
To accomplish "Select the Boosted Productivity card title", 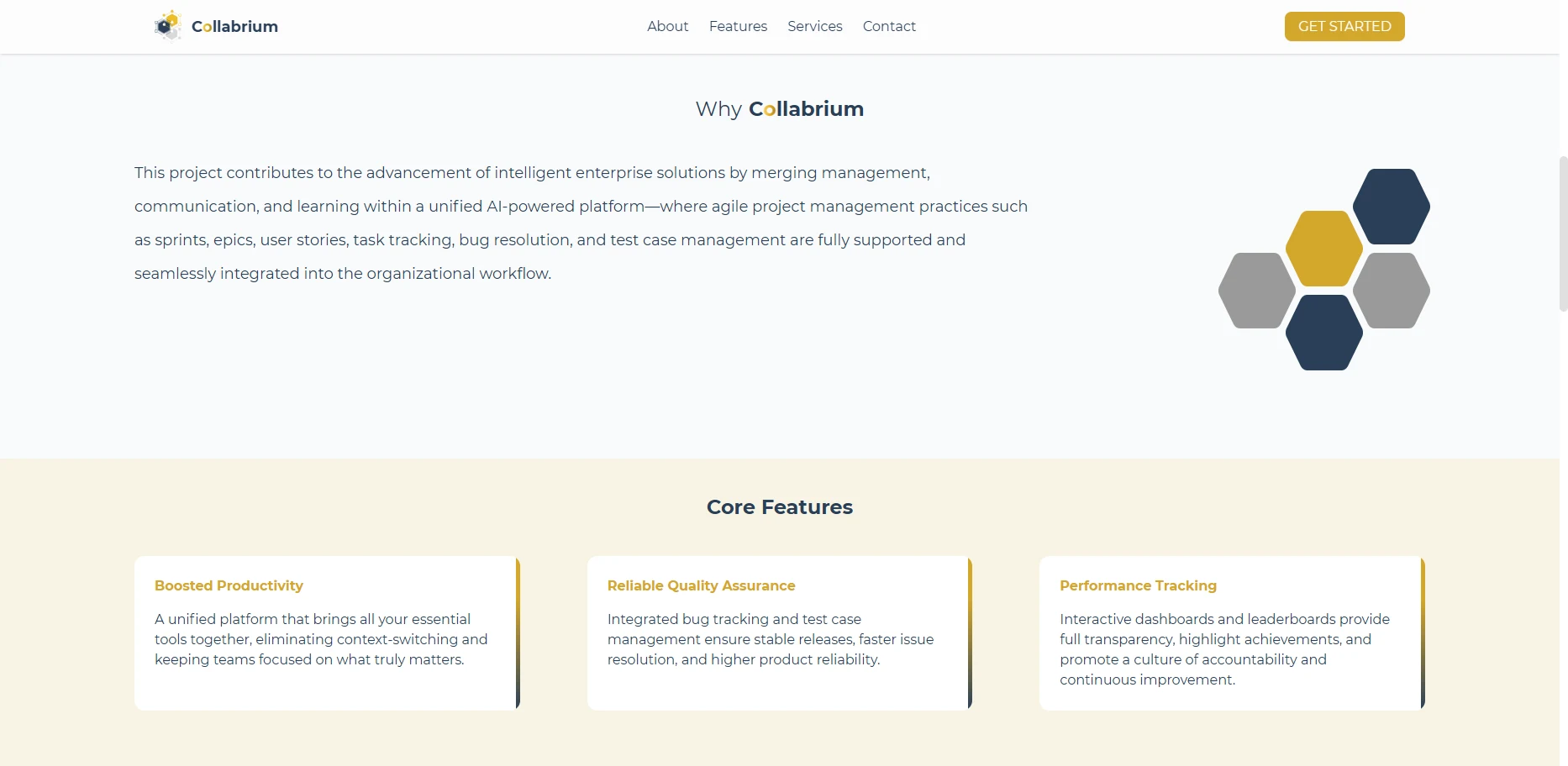I will 229,585.
